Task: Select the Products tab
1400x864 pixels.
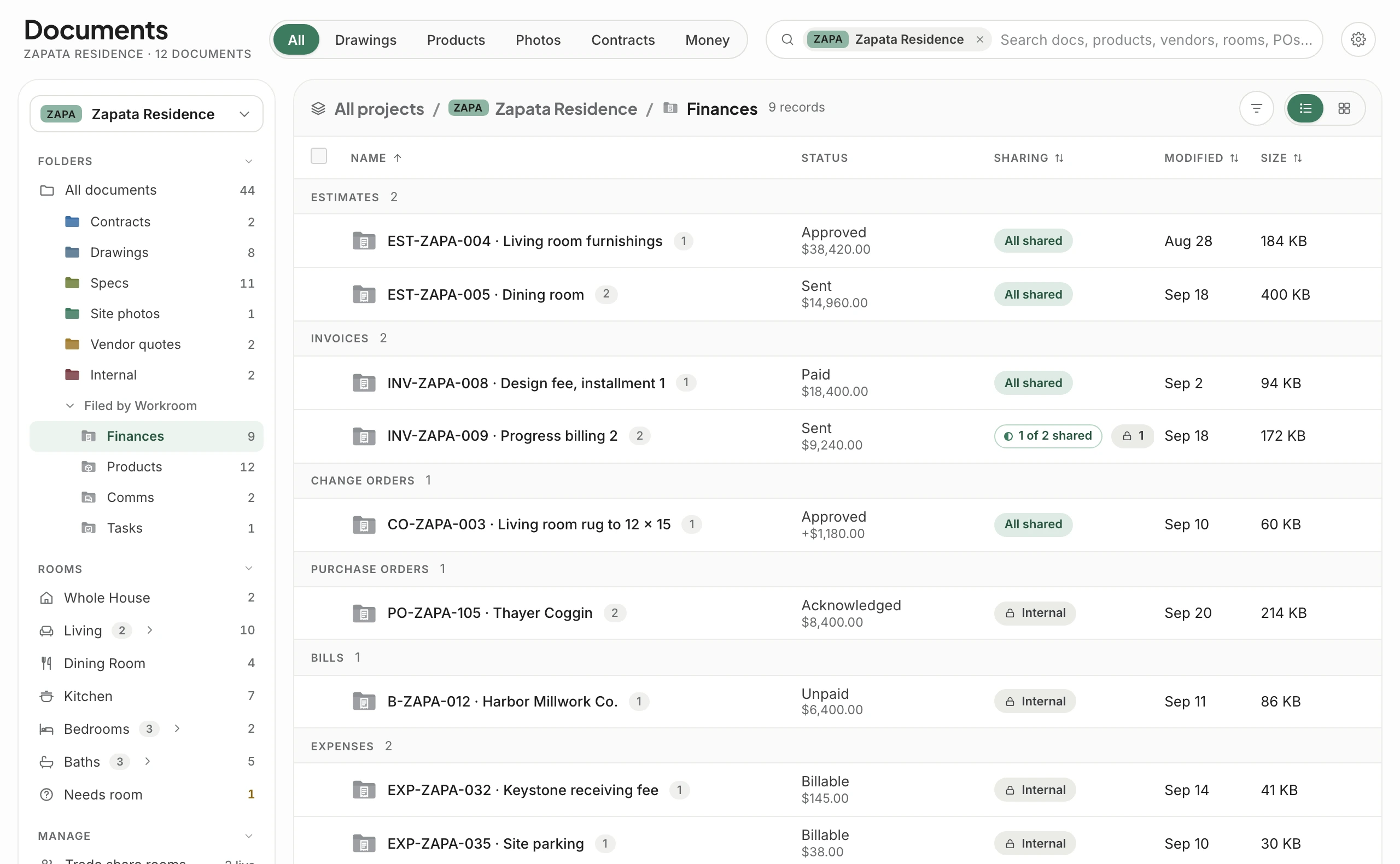Action: pyautogui.click(x=456, y=39)
